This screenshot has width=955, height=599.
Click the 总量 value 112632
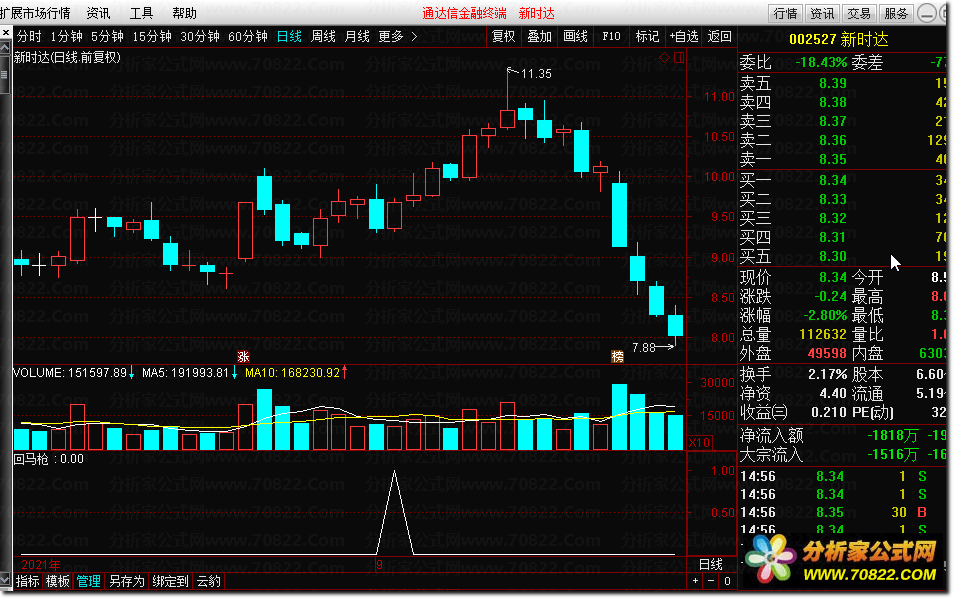(823, 335)
